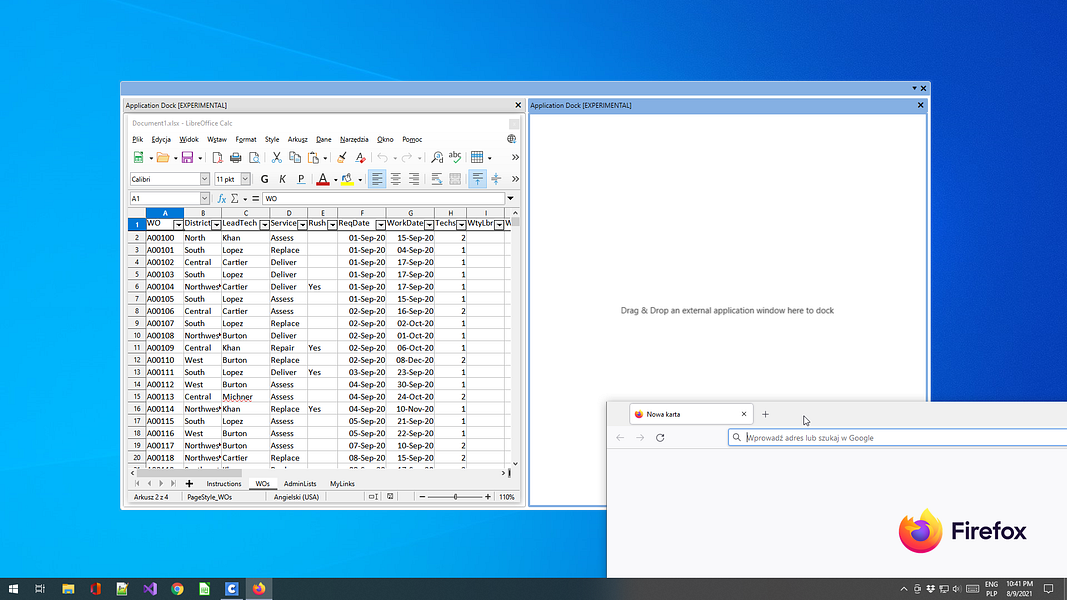Screen dimensions: 1067x600
Task: Reload the page in Firefox
Action: click(x=660, y=438)
